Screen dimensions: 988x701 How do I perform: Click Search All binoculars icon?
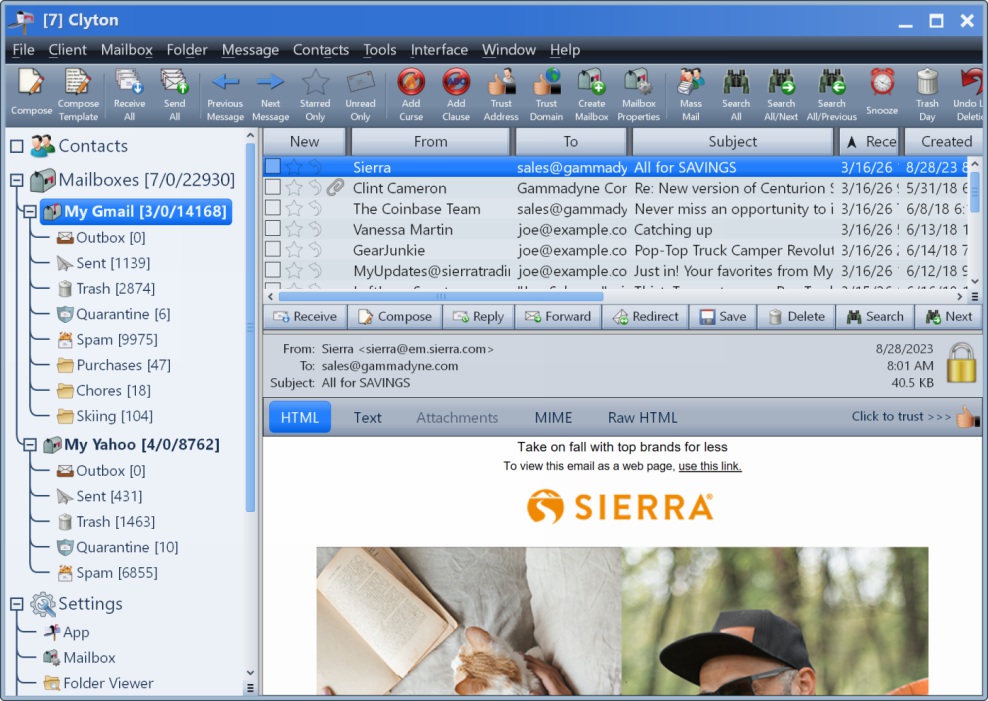coord(736,81)
